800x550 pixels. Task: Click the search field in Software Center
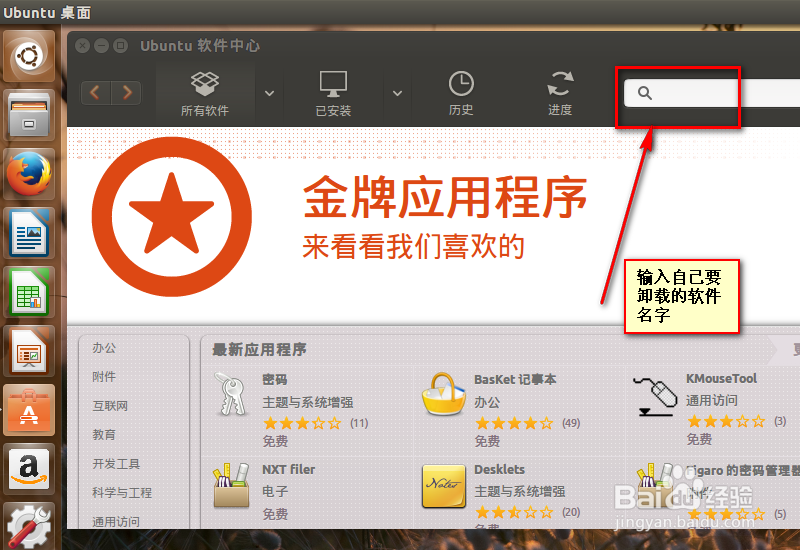(712, 93)
